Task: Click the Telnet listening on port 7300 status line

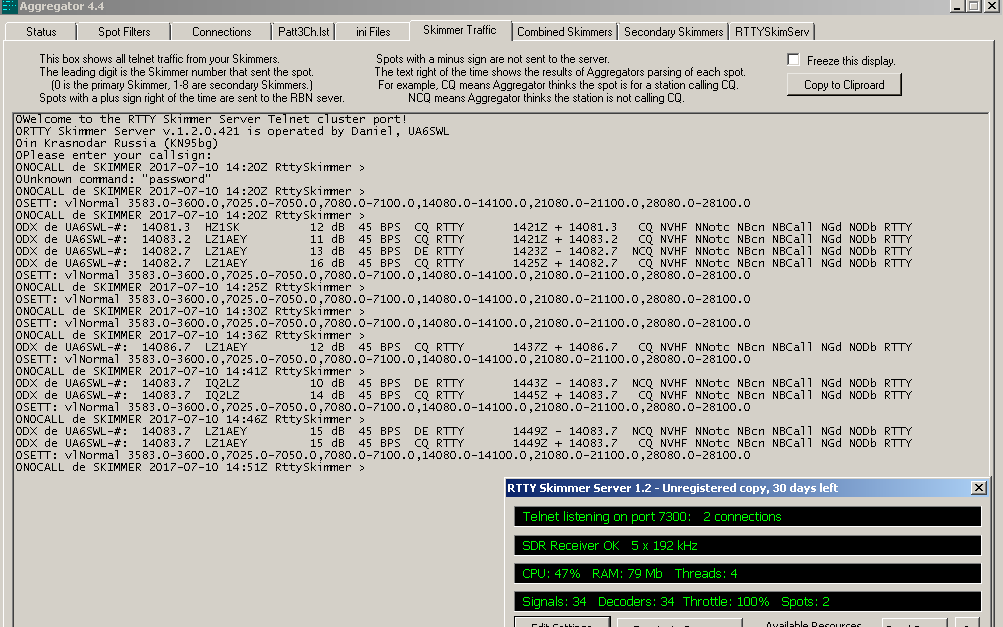Action: coord(747,517)
